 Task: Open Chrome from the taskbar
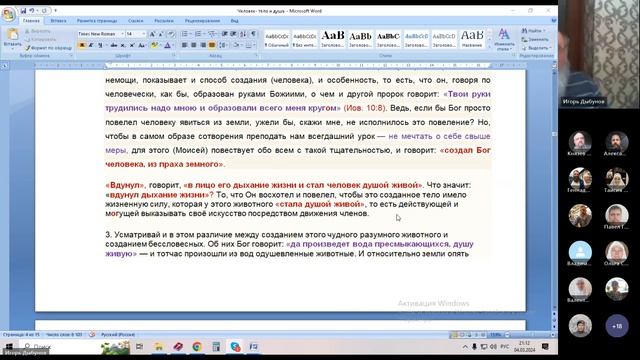pyautogui.click(x=197, y=347)
